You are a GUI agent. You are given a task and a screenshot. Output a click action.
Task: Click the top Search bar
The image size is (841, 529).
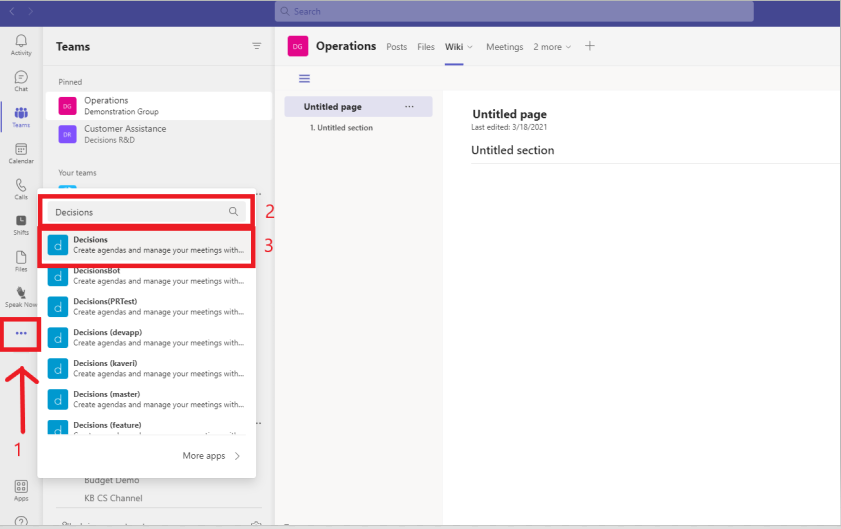[x=514, y=11]
